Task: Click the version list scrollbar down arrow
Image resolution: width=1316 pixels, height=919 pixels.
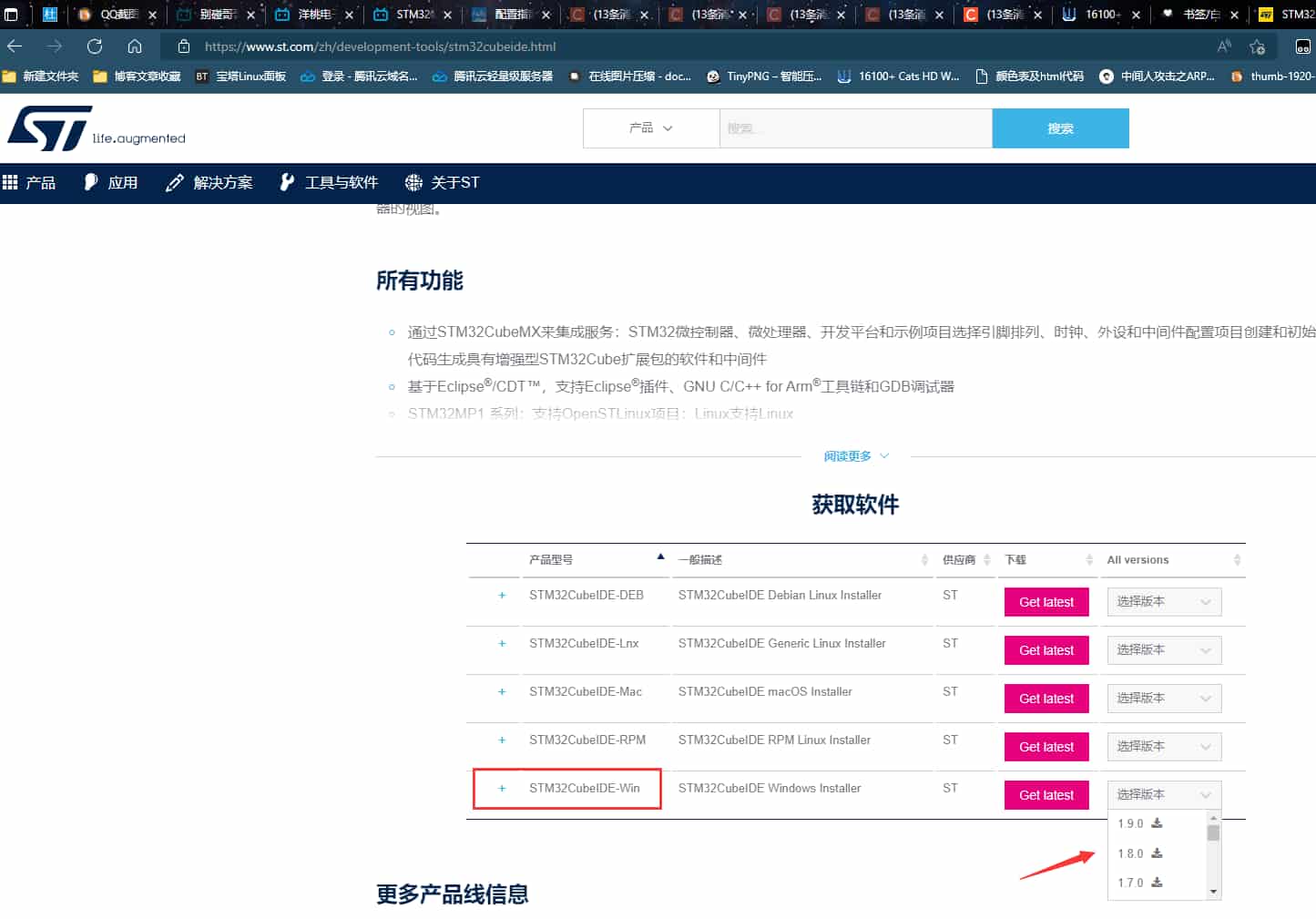Action: coord(1213,892)
